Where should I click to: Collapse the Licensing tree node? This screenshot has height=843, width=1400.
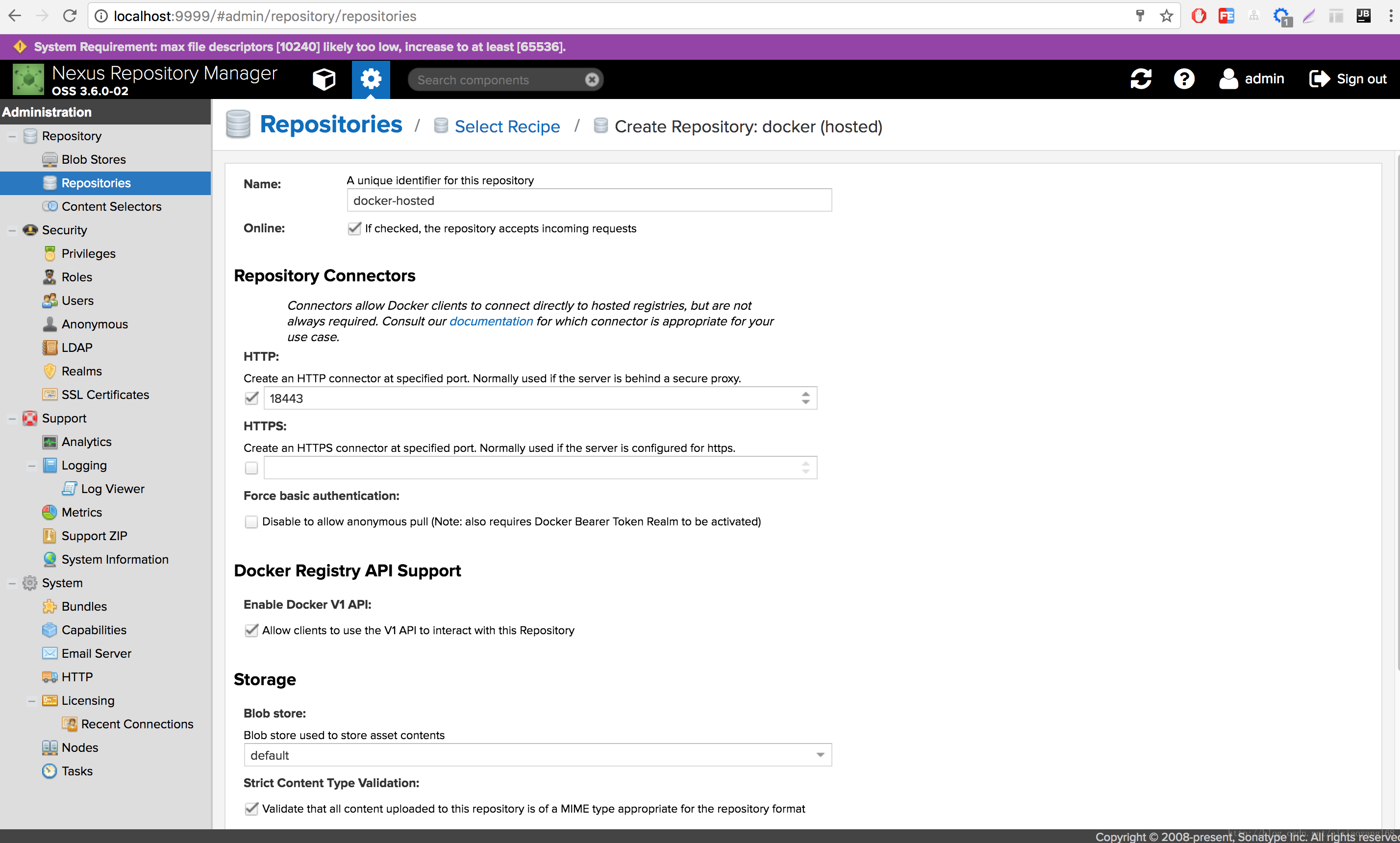(x=32, y=701)
